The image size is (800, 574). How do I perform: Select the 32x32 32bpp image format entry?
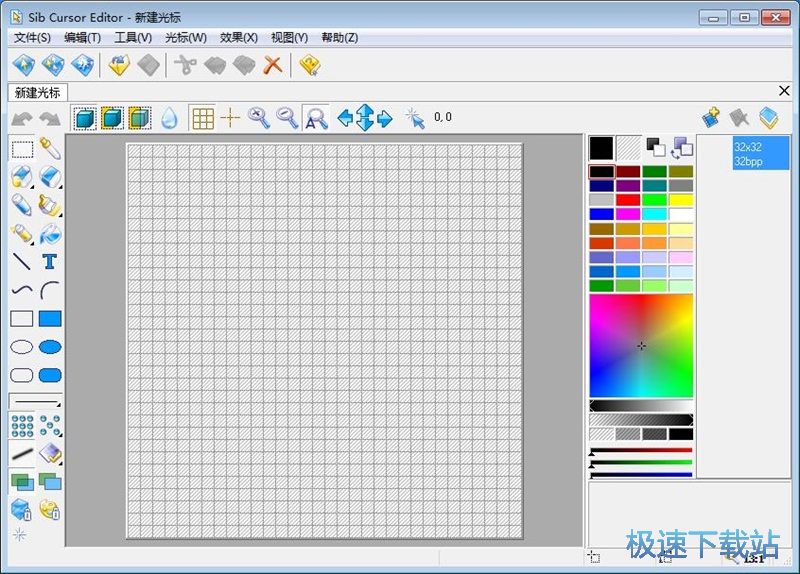click(761, 153)
